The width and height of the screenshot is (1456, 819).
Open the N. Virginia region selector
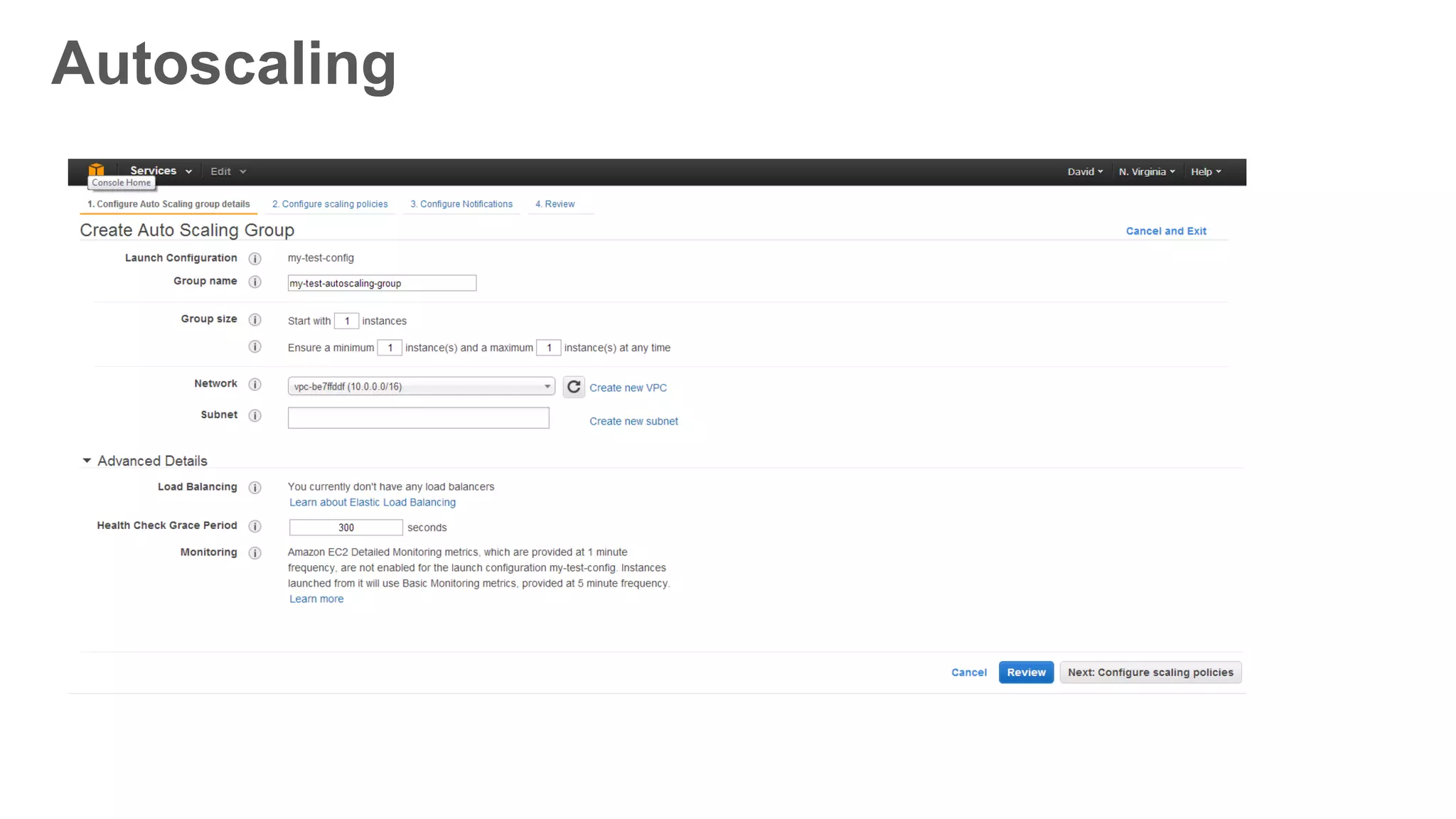coord(1147,171)
